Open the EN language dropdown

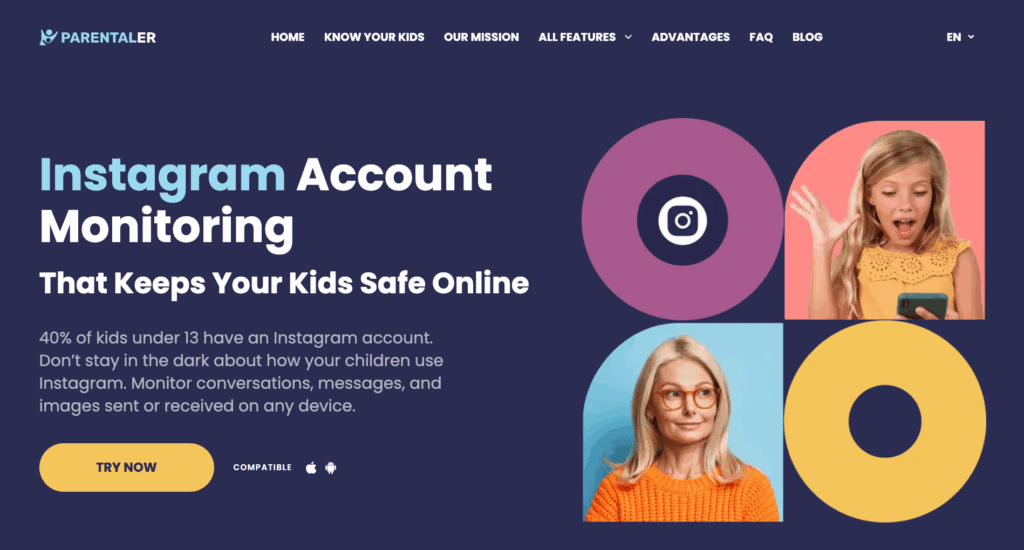click(960, 37)
